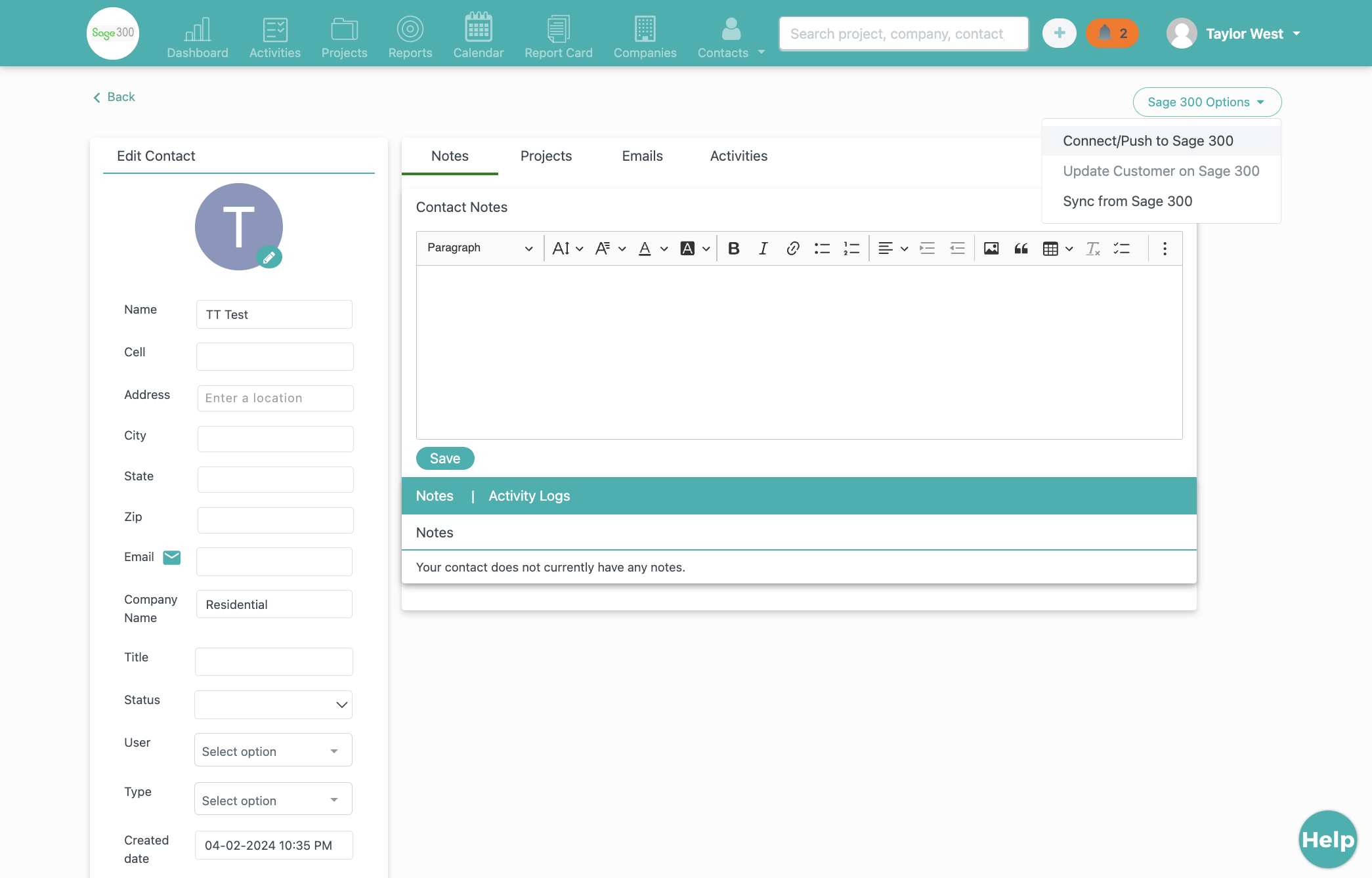The image size is (1372, 878).
Task: Click the envelope icon beside Email
Action: (x=172, y=557)
